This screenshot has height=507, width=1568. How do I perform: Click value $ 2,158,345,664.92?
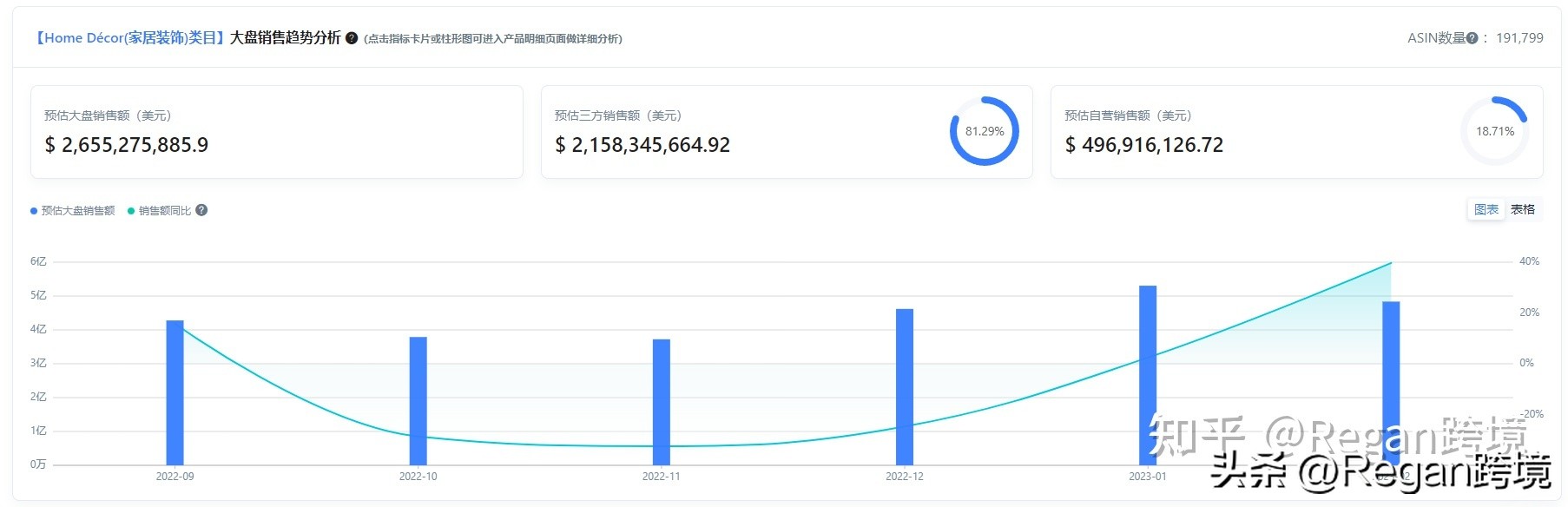click(642, 145)
